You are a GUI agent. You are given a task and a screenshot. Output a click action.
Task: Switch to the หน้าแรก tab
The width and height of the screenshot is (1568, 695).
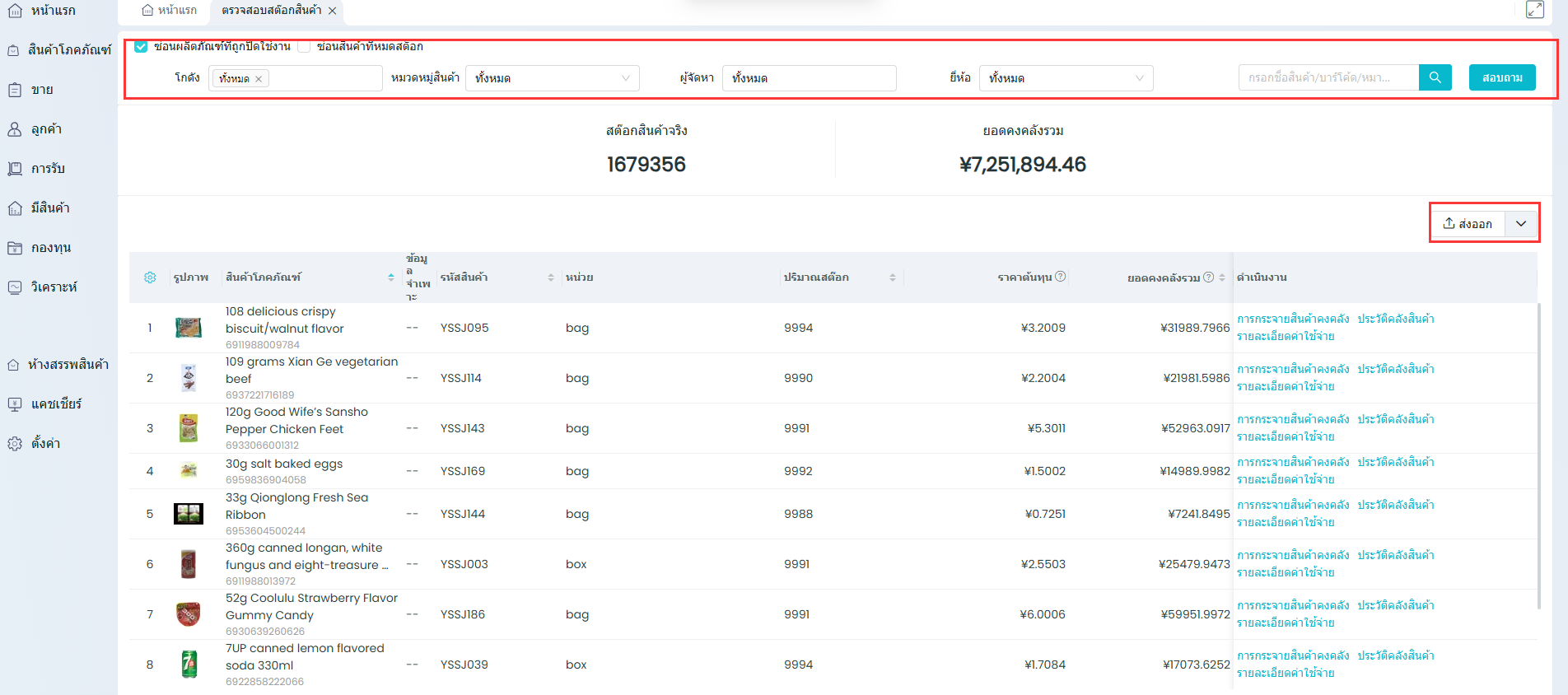pos(170,10)
